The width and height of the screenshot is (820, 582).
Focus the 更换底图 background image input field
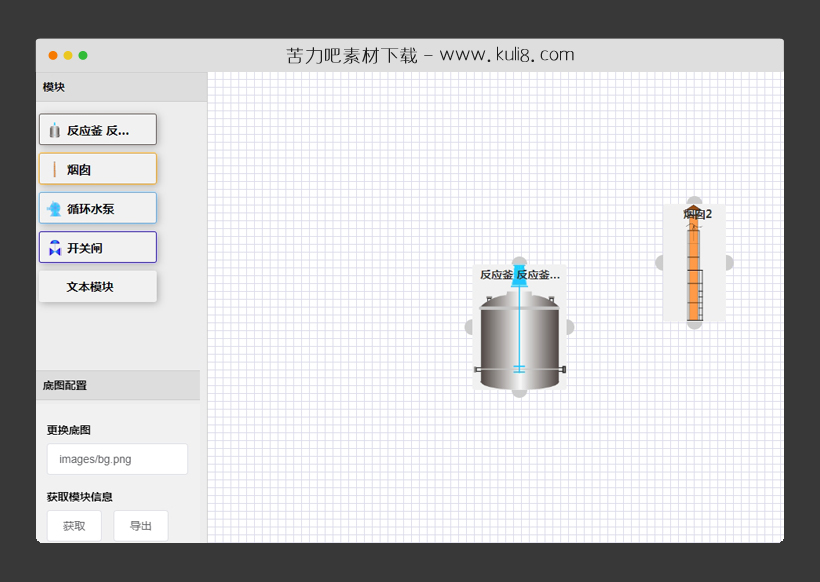tap(117, 459)
